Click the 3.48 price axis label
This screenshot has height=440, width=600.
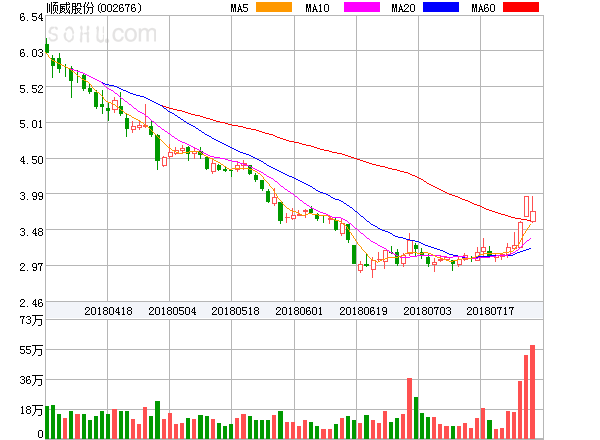click(31, 232)
